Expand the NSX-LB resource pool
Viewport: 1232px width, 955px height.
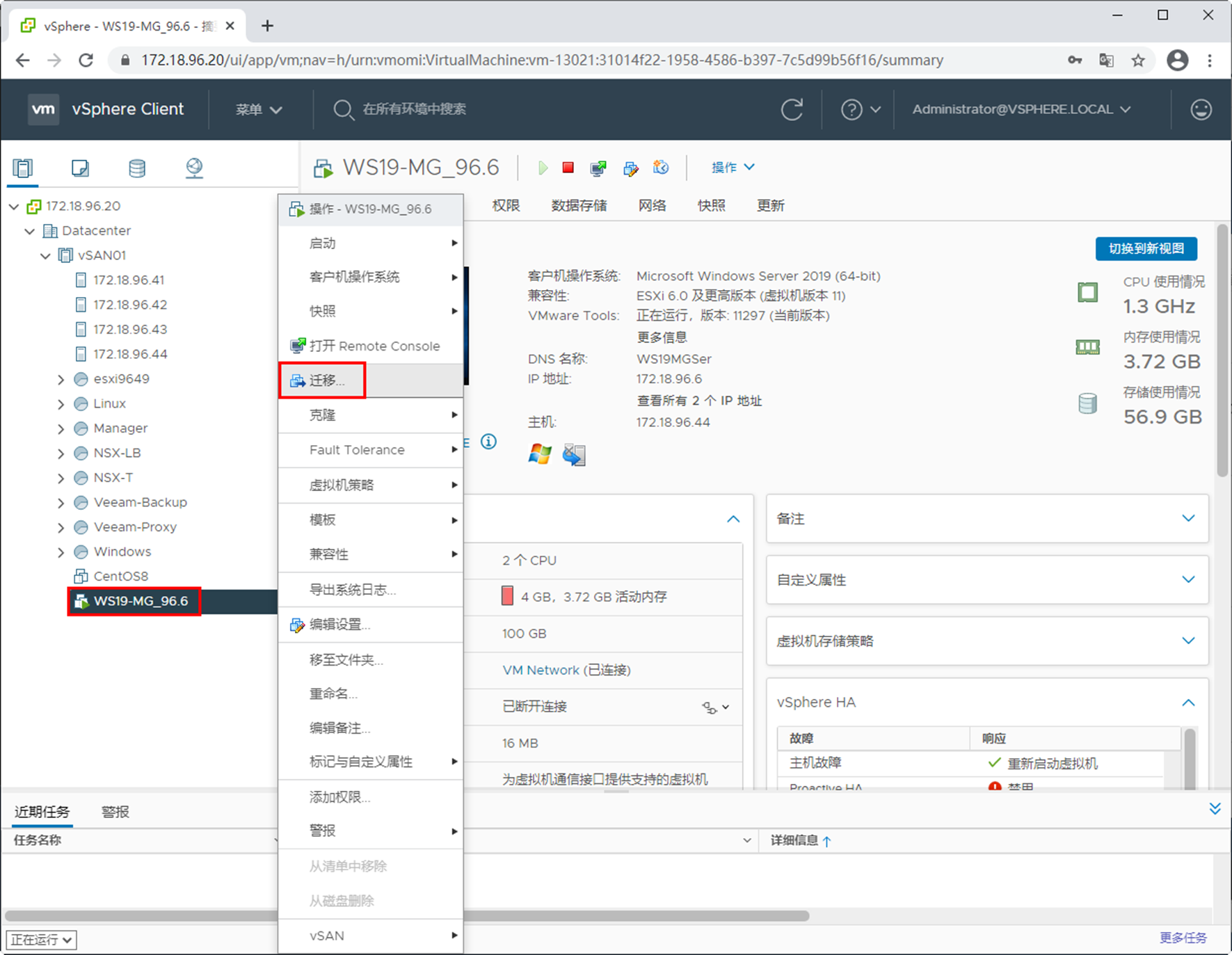[x=61, y=454]
